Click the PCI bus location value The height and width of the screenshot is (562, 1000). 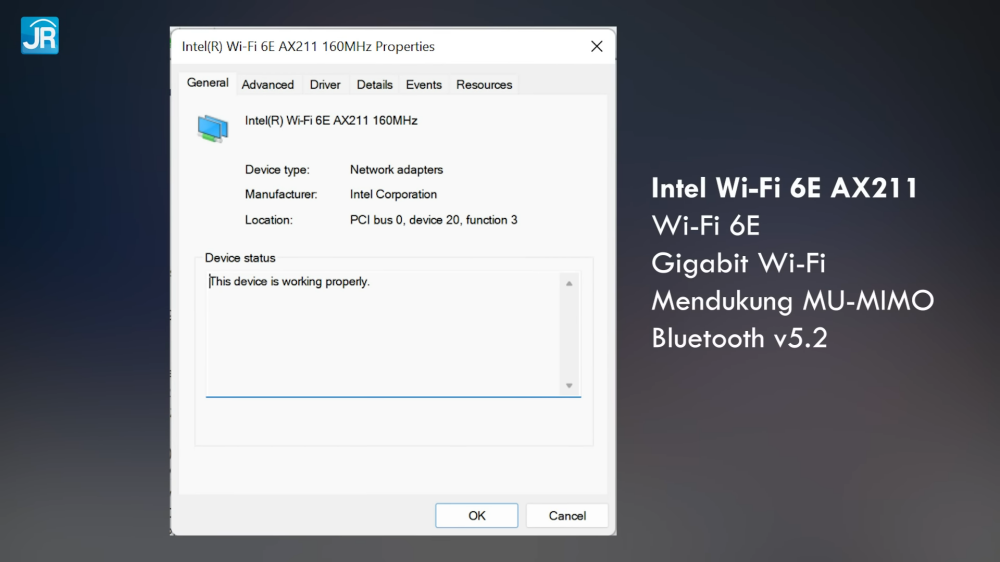433,220
